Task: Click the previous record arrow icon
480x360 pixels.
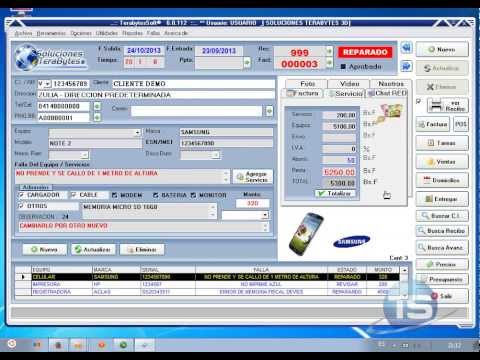Action: 406,48
